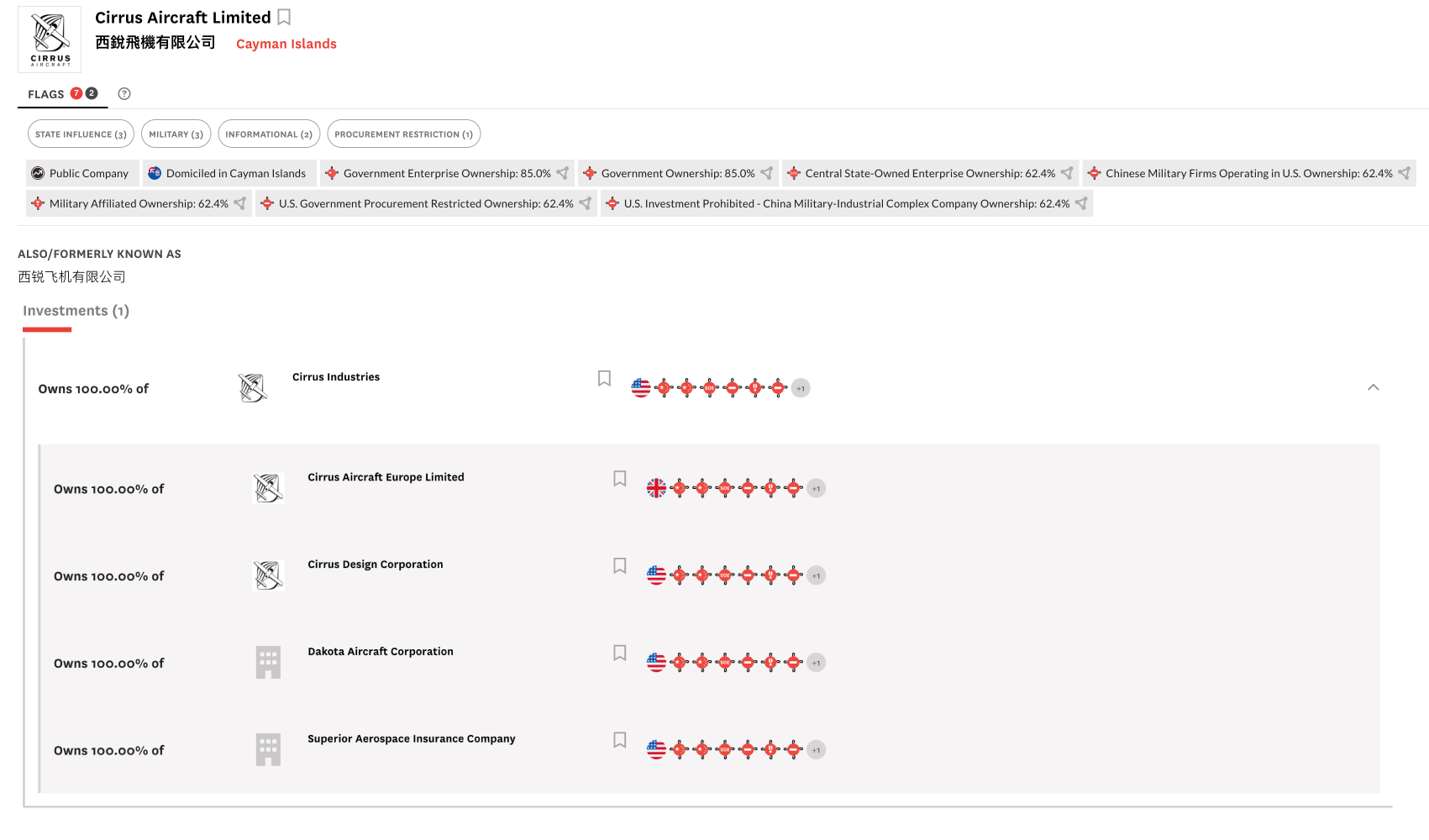
Task: Click Cirrus Aircraft Europe Limited logo
Action: click(x=268, y=488)
